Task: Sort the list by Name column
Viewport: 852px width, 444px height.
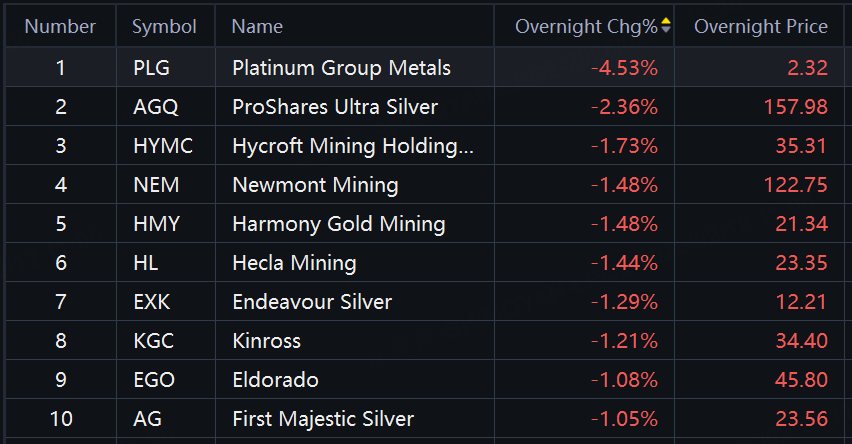Action: 257,26
